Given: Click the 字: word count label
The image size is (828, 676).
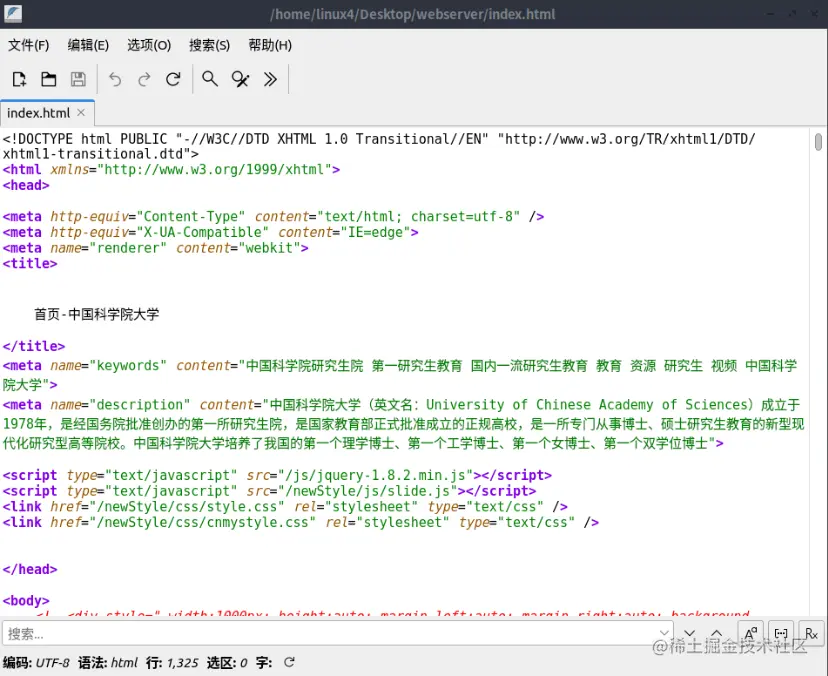Looking at the screenshot, I should pos(264,663).
